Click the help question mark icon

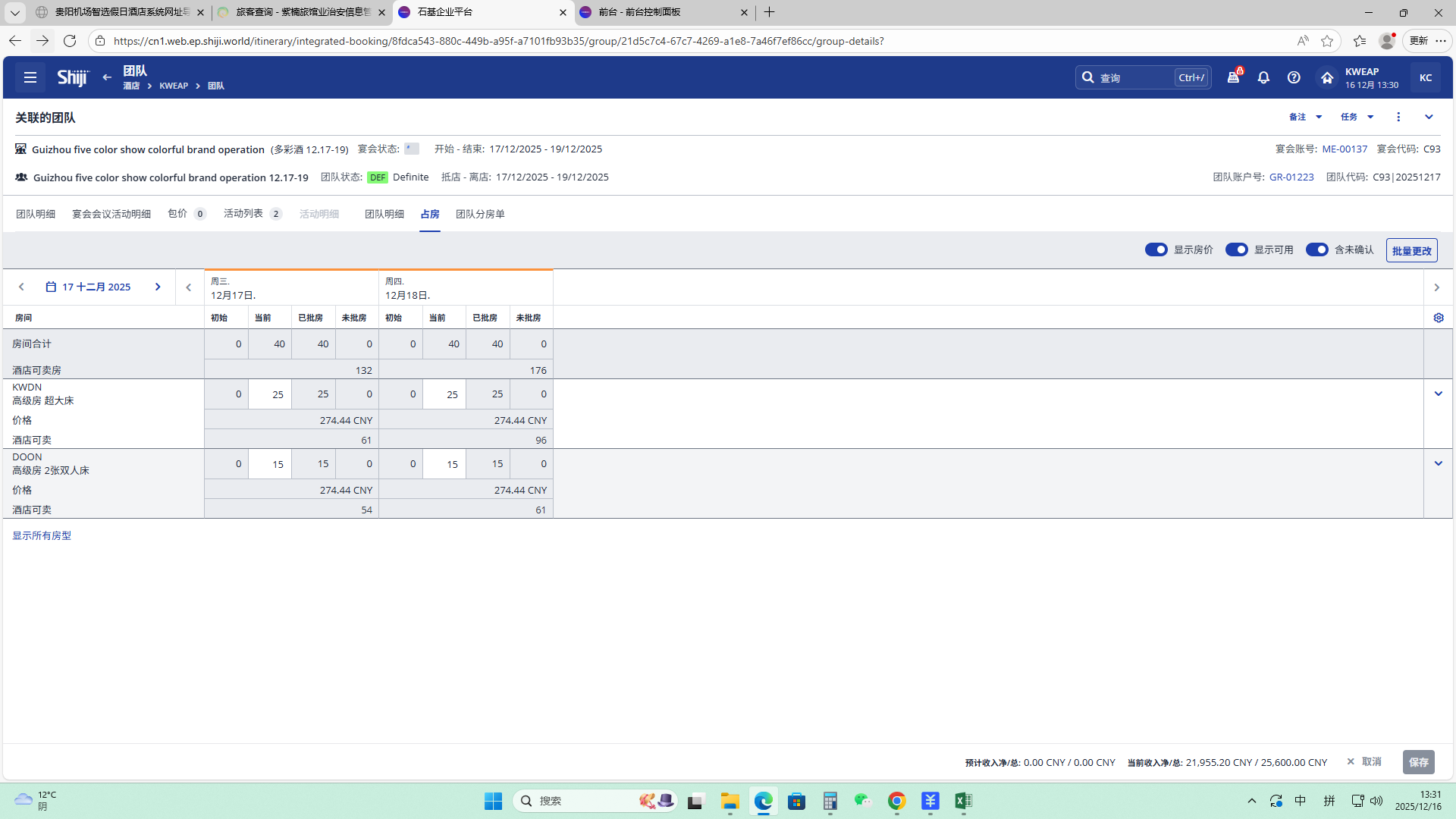tap(1294, 77)
